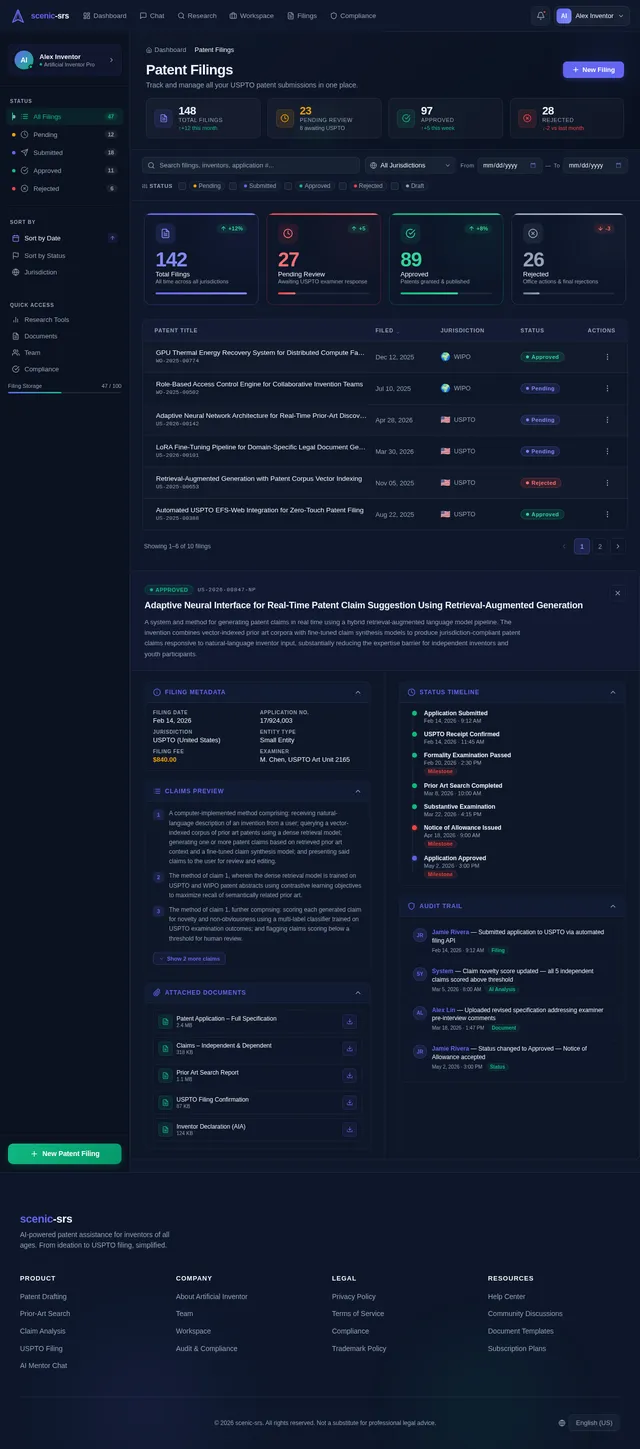Open the Dashboard nav item
The height and width of the screenshot is (1449, 640).
105,16
